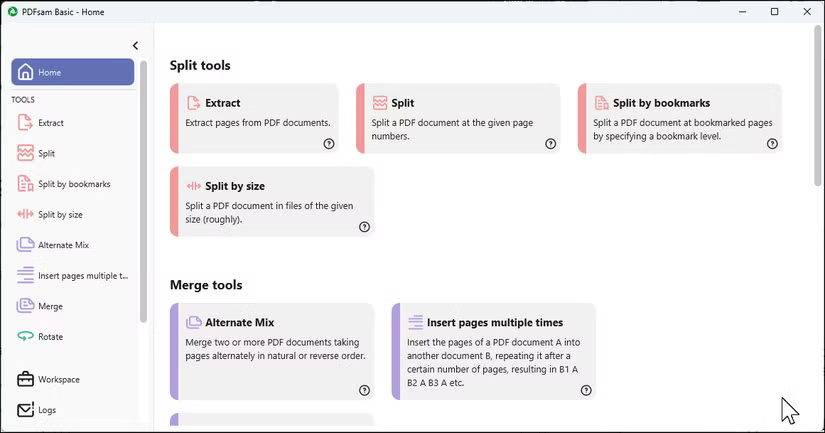
Task: Click the Rotate icon in the sidebar
Action: [x=26, y=337]
